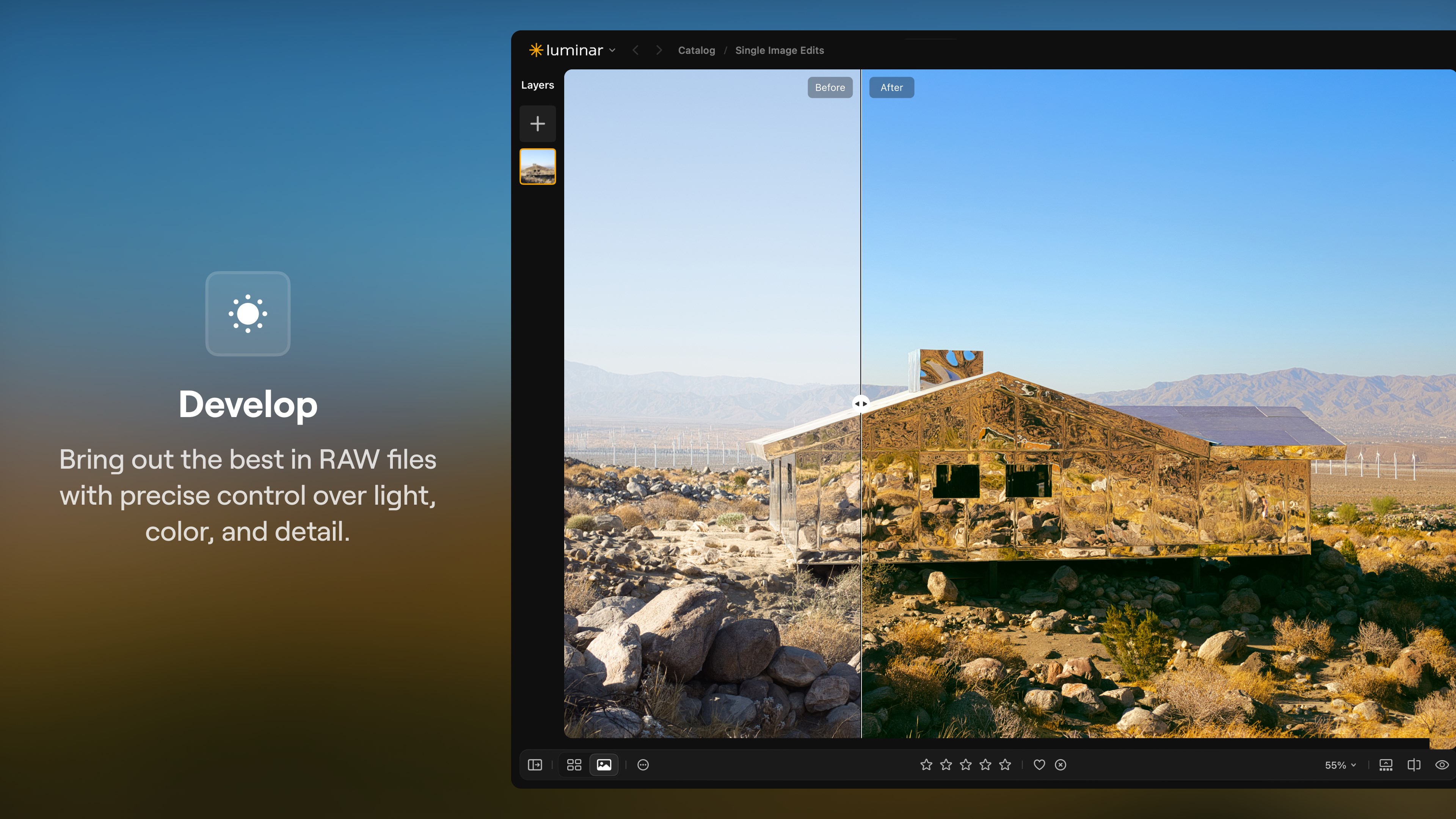
Task: Open the Luminar app menu dropdown
Action: 612,50
